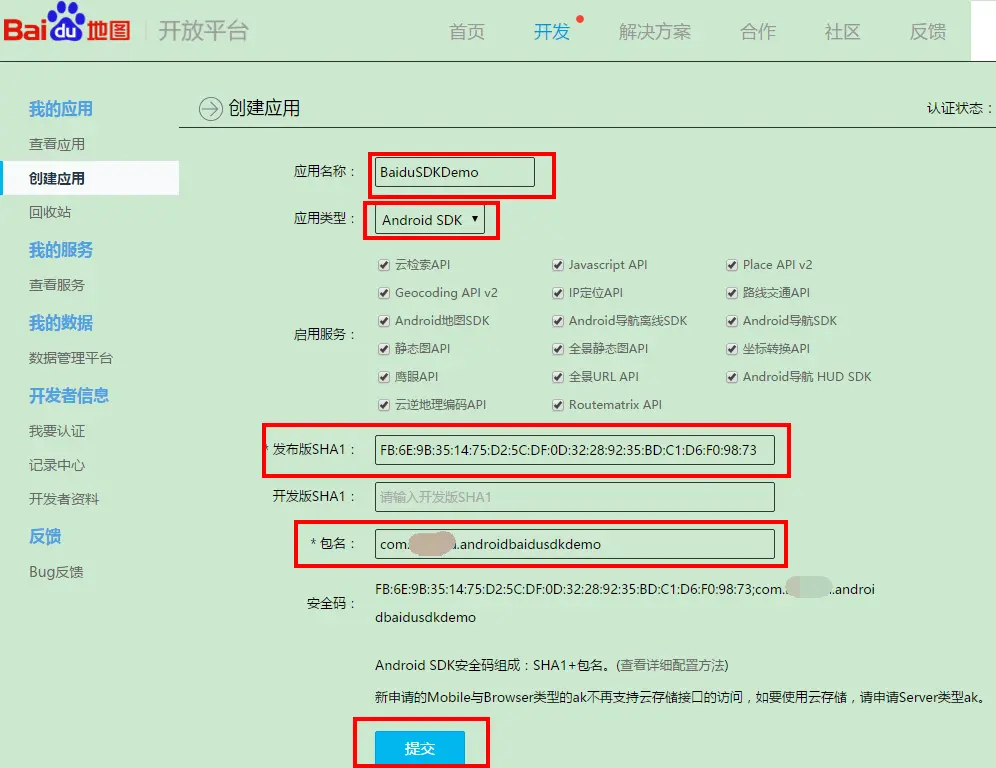Open 我要认证 in the sidebar
The height and width of the screenshot is (768, 996).
click(x=57, y=431)
